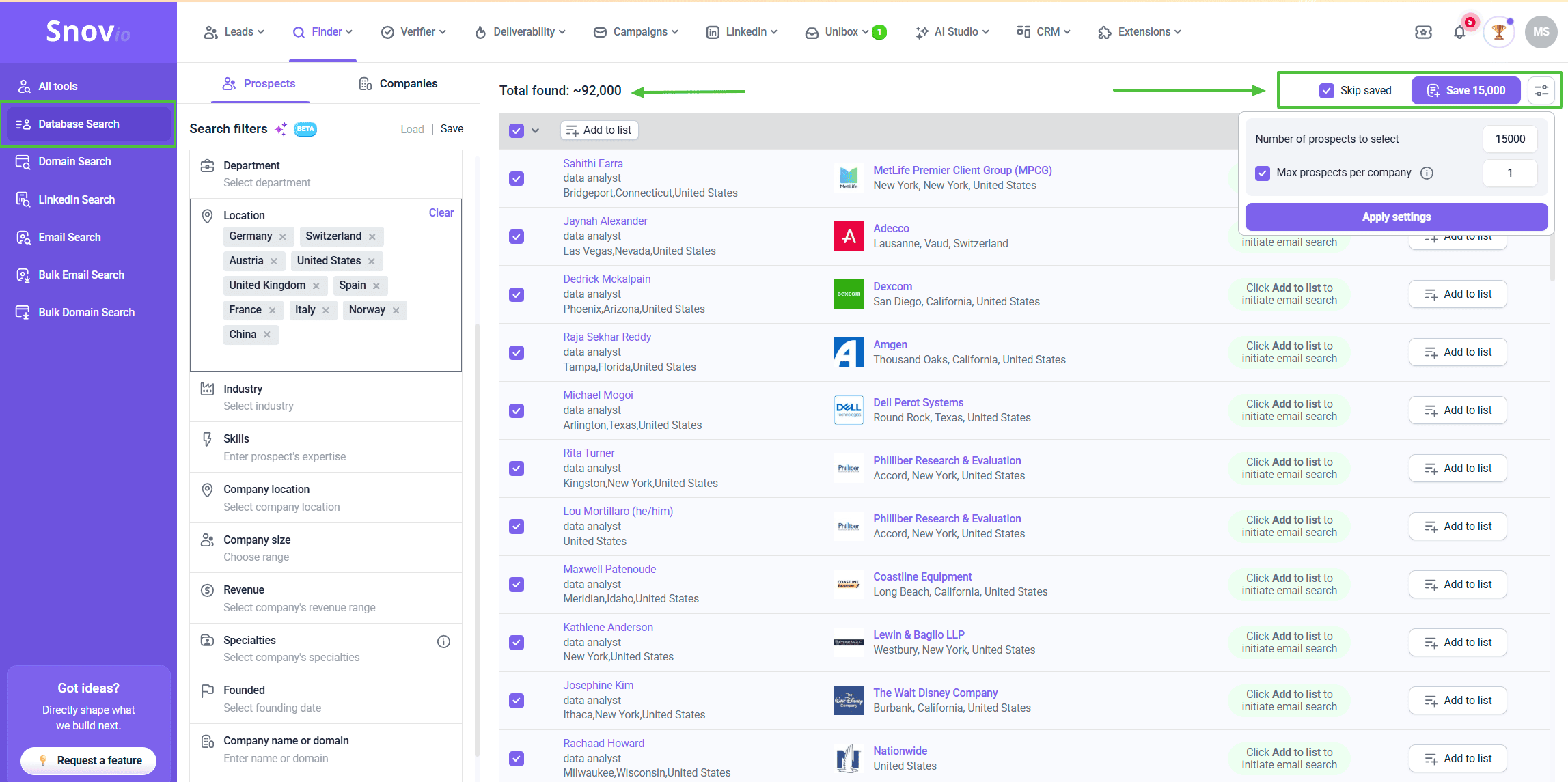1568x782 pixels.
Task: Expand the Deliverability dropdown menu
Action: (x=520, y=32)
